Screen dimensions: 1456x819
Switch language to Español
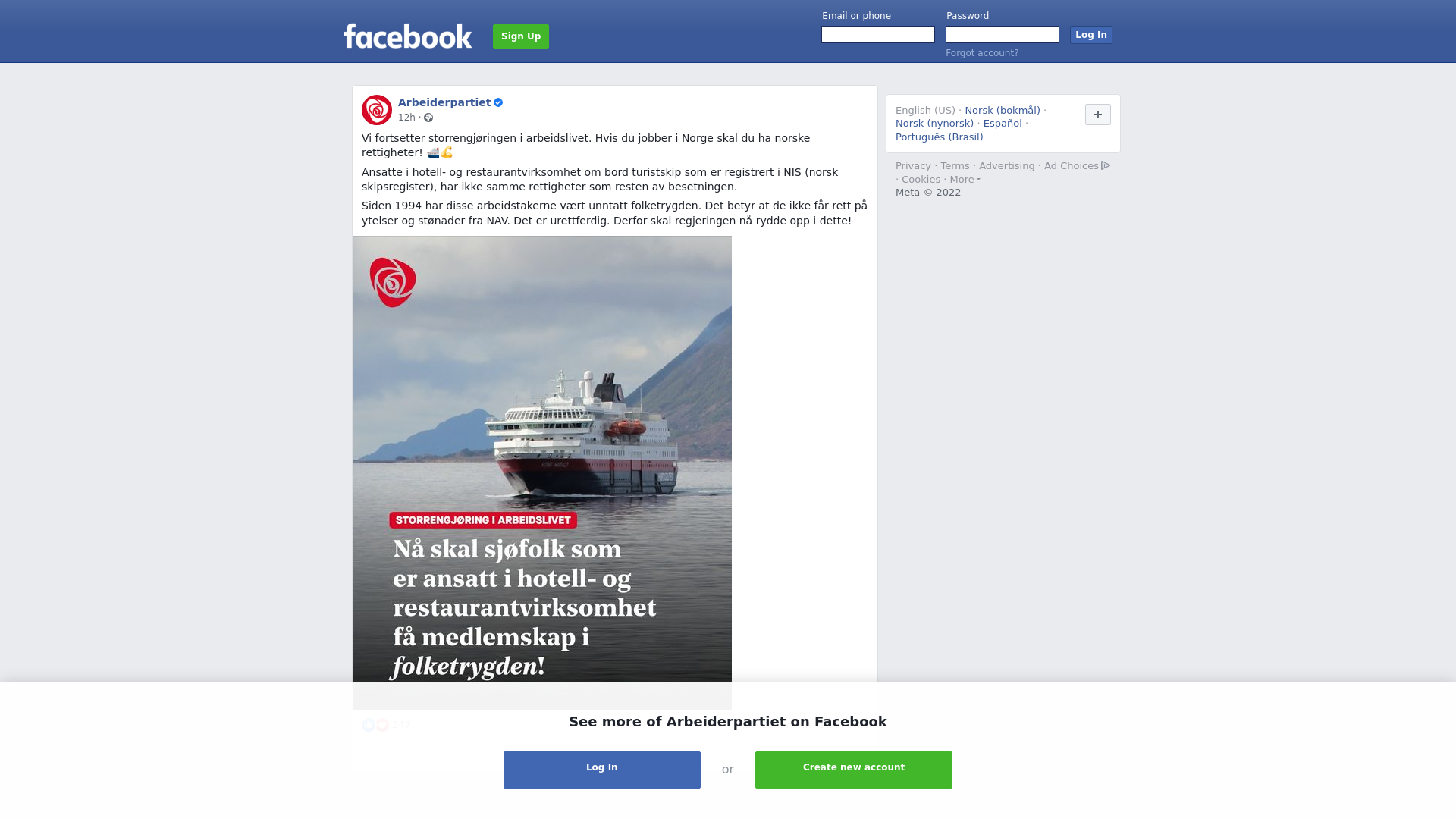(1003, 124)
